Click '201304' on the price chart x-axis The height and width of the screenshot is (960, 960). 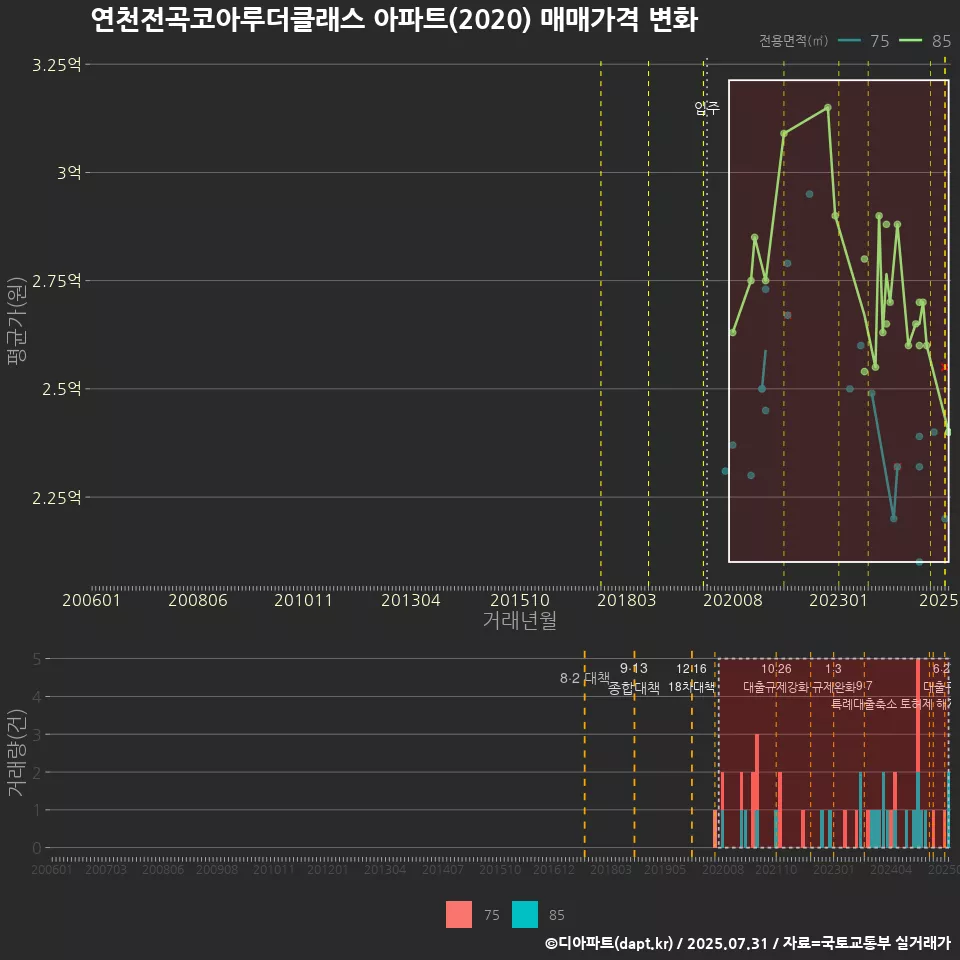point(411,600)
